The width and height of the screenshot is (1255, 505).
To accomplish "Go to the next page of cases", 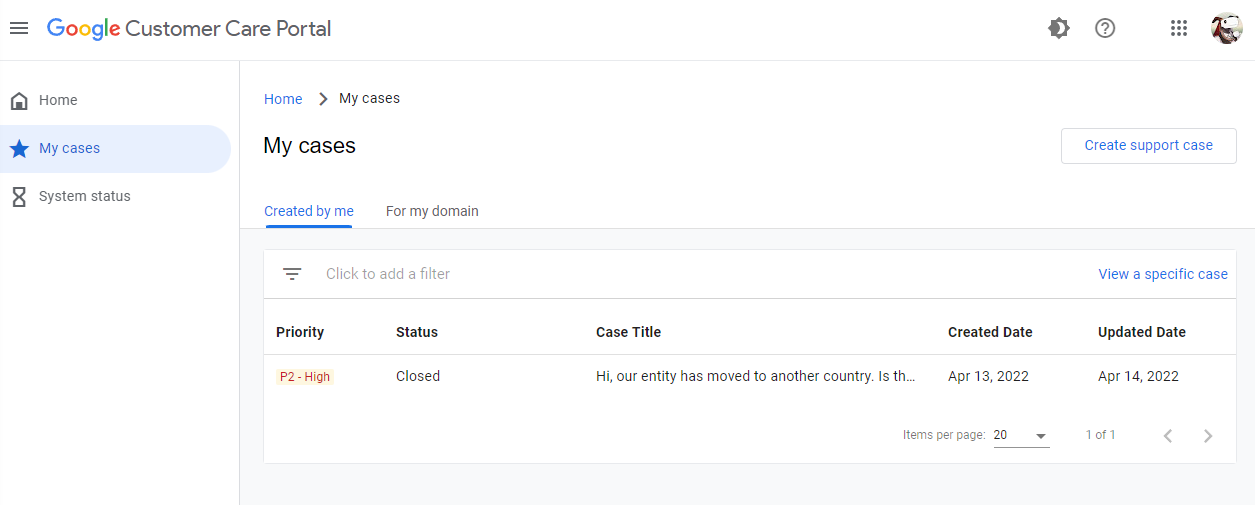I will (1208, 436).
